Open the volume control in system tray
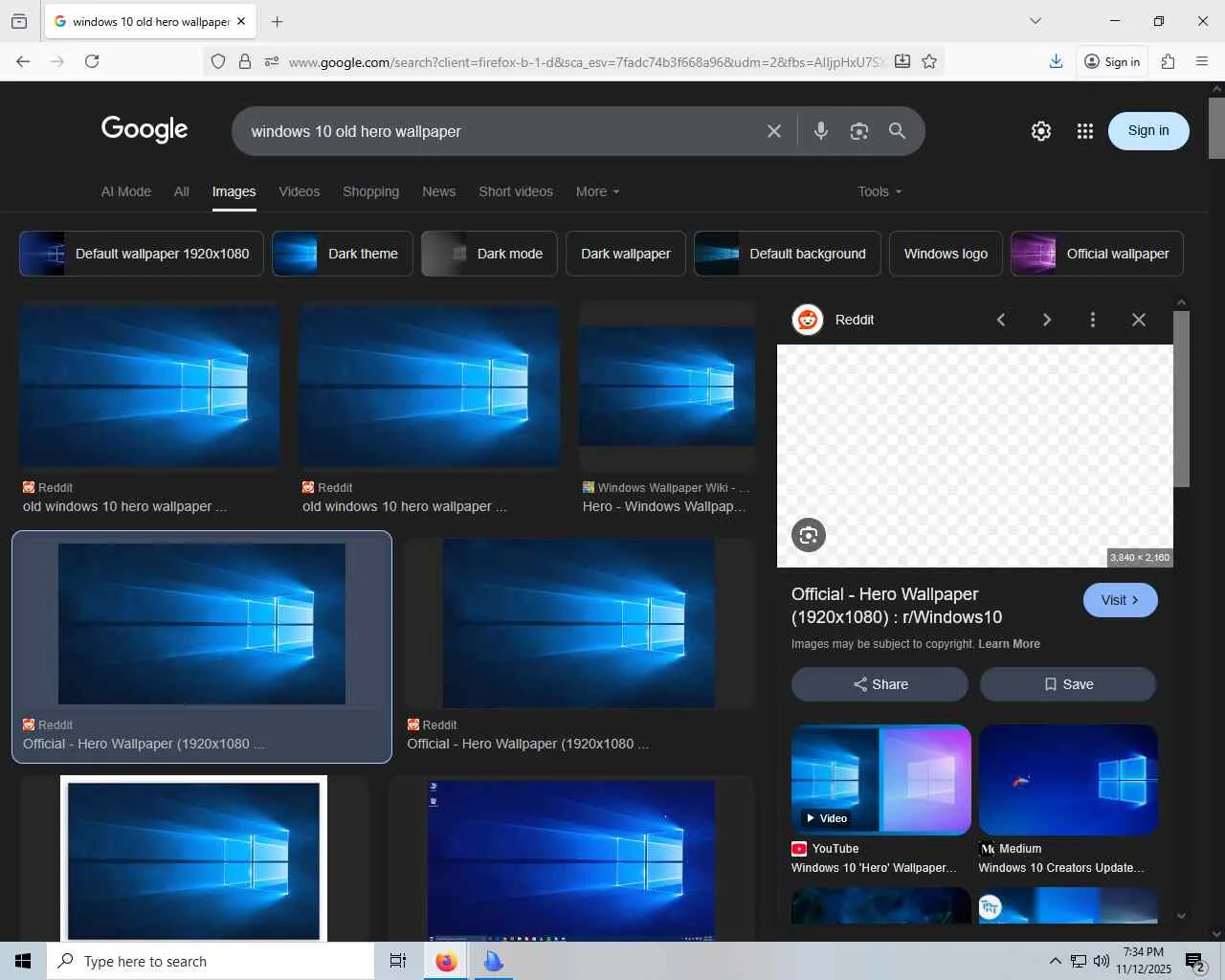The height and width of the screenshot is (980, 1225). [1102, 961]
